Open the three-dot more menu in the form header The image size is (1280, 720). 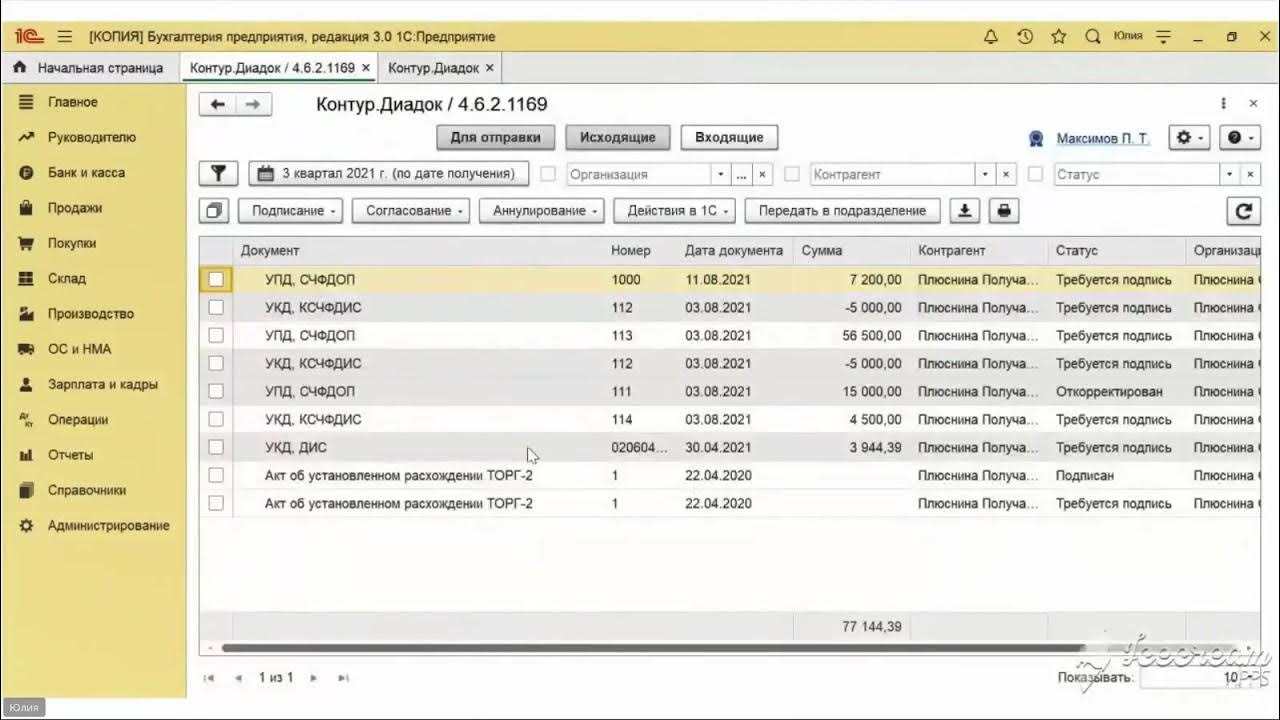point(1223,104)
